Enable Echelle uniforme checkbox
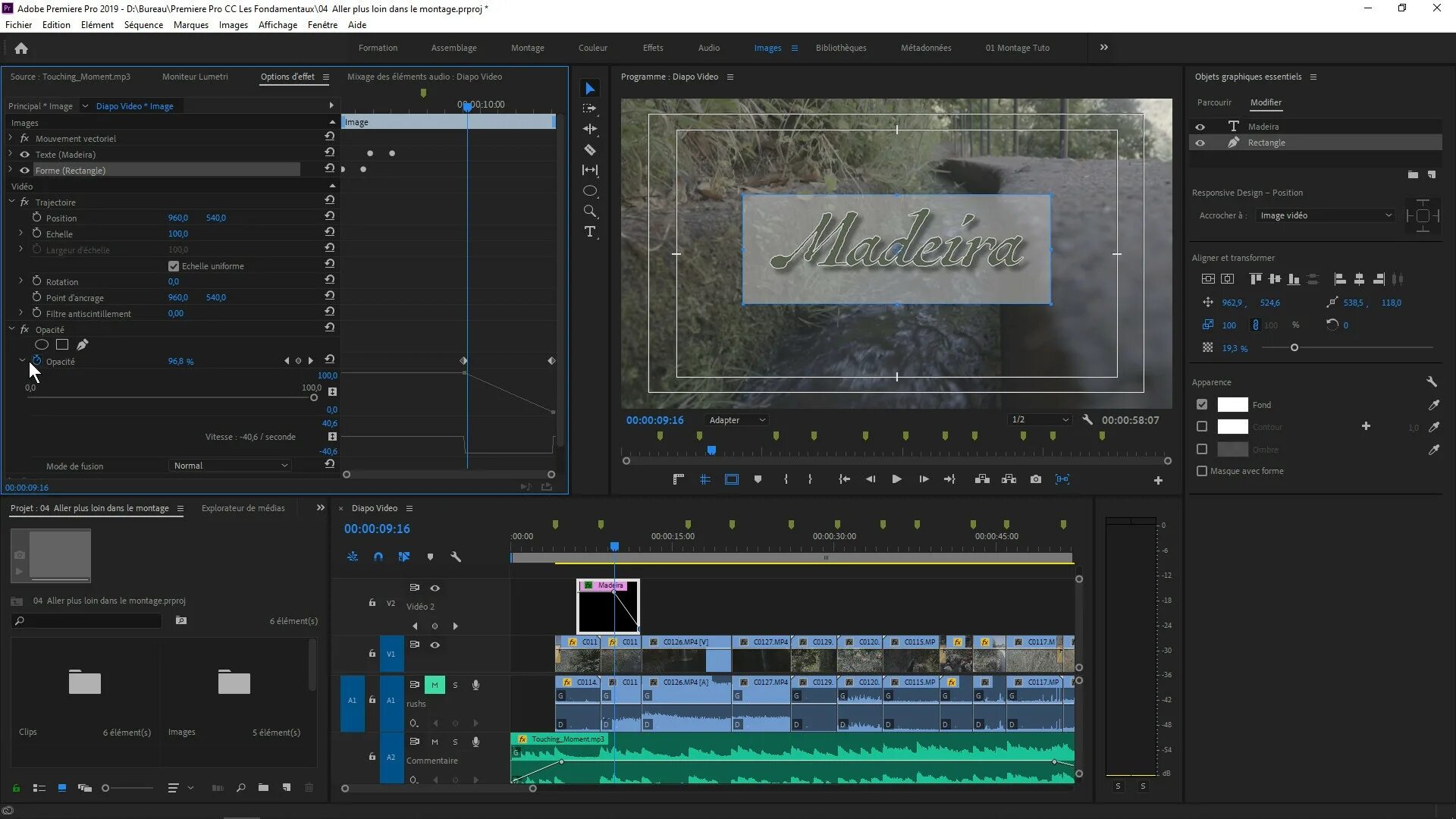Viewport: 1456px width, 819px height. [173, 265]
